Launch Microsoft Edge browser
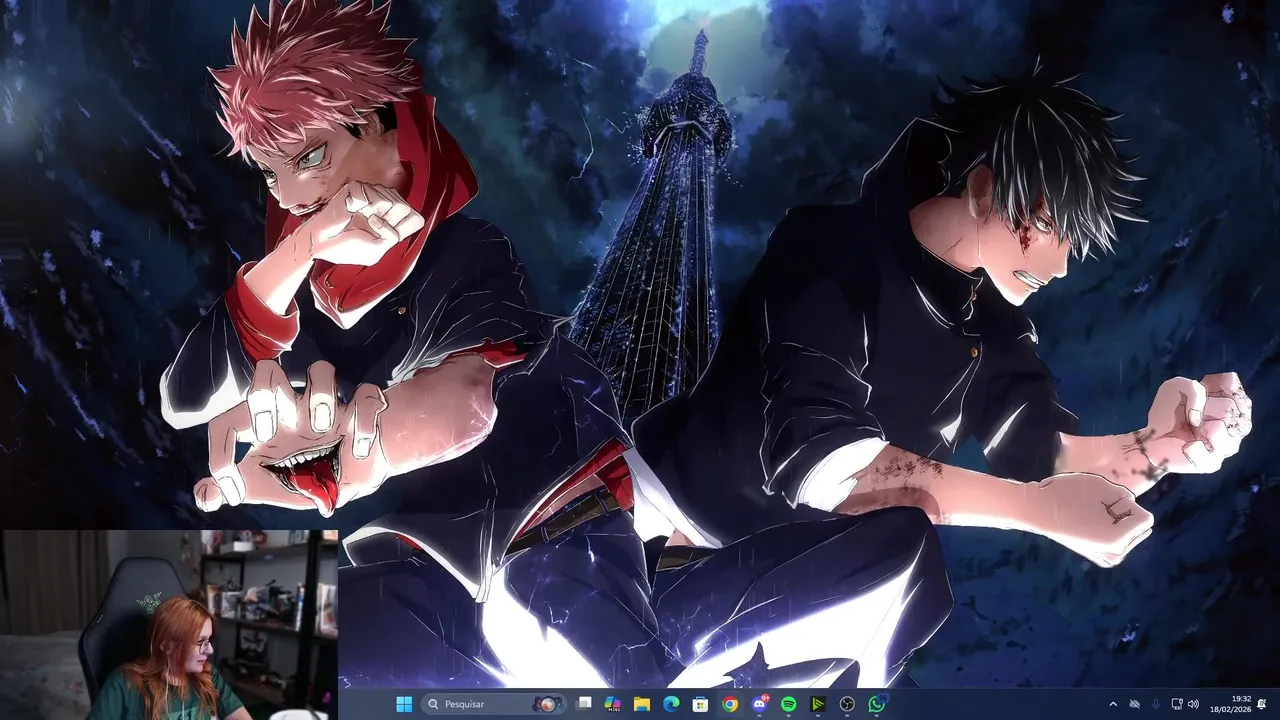Viewport: 1280px width, 720px height. point(671,704)
